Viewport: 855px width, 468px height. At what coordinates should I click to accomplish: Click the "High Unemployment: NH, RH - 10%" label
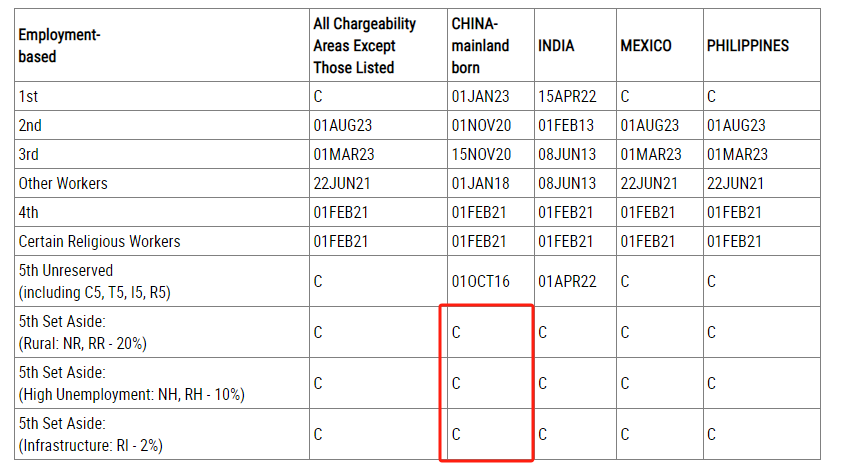tap(131, 394)
